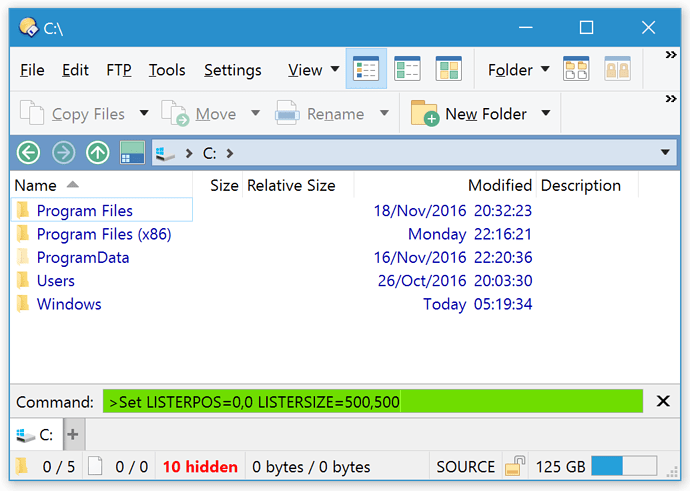The width and height of the screenshot is (690, 491).
Task: Go back with the left arrow button
Action: tap(29, 153)
